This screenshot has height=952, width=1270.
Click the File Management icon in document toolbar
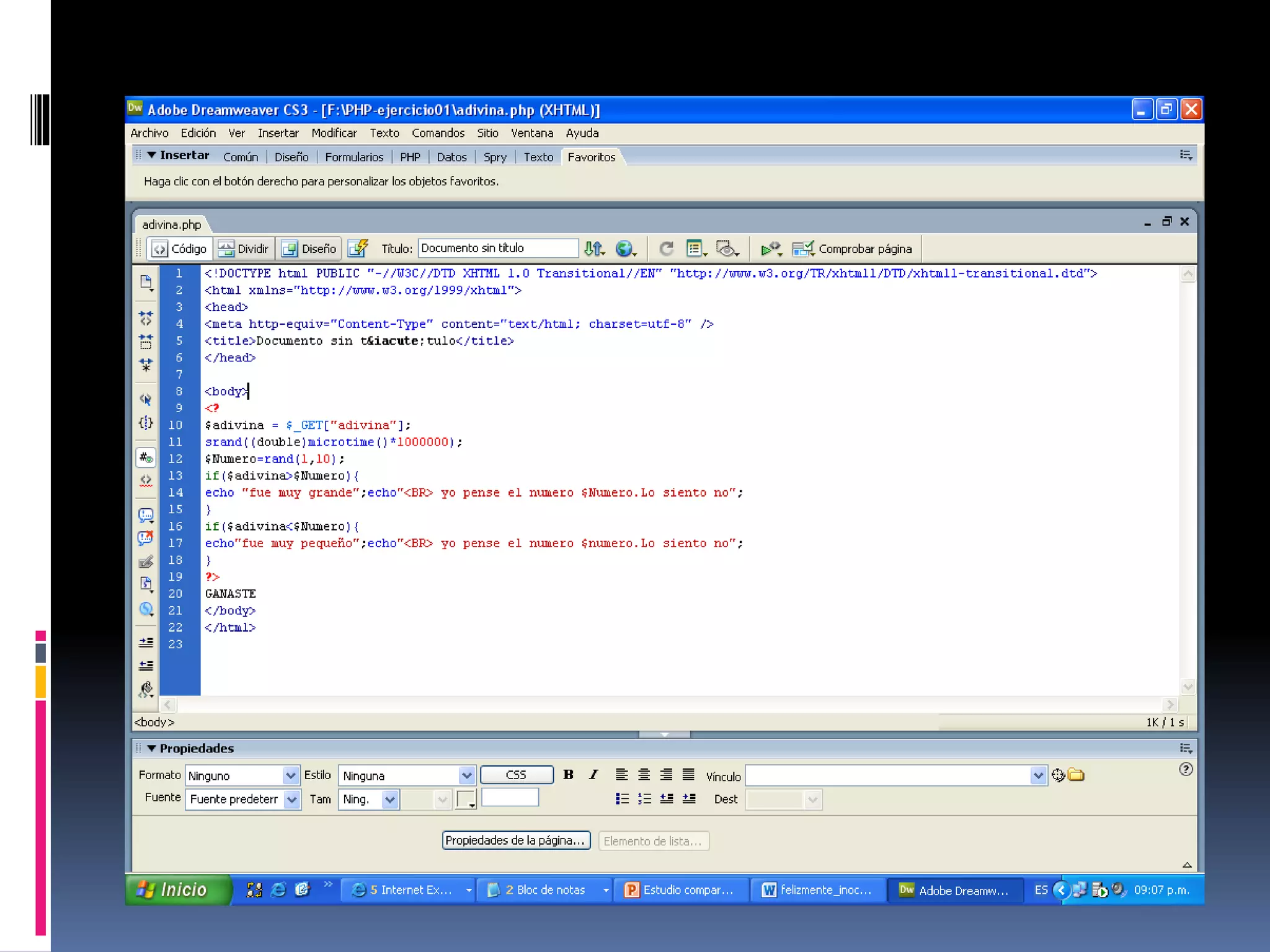pos(594,249)
